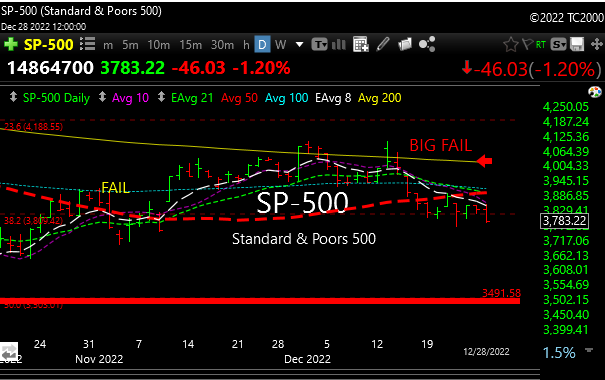Expand the timeframe dropdown arrow
The height and width of the screenshot is (380, 605).
pos(299,45)
